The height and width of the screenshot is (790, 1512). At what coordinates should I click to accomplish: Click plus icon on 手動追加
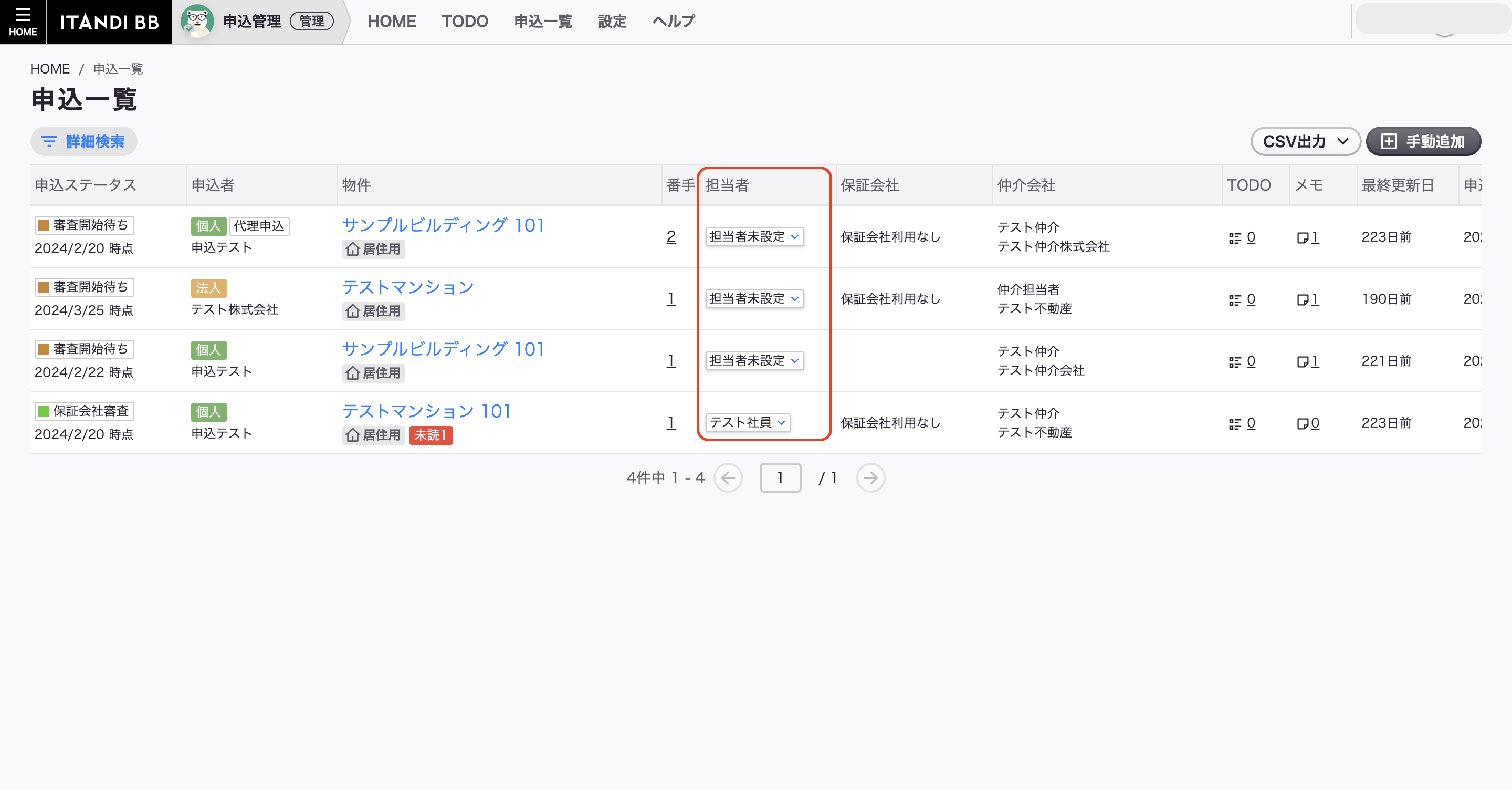[x=1389, y=141]
